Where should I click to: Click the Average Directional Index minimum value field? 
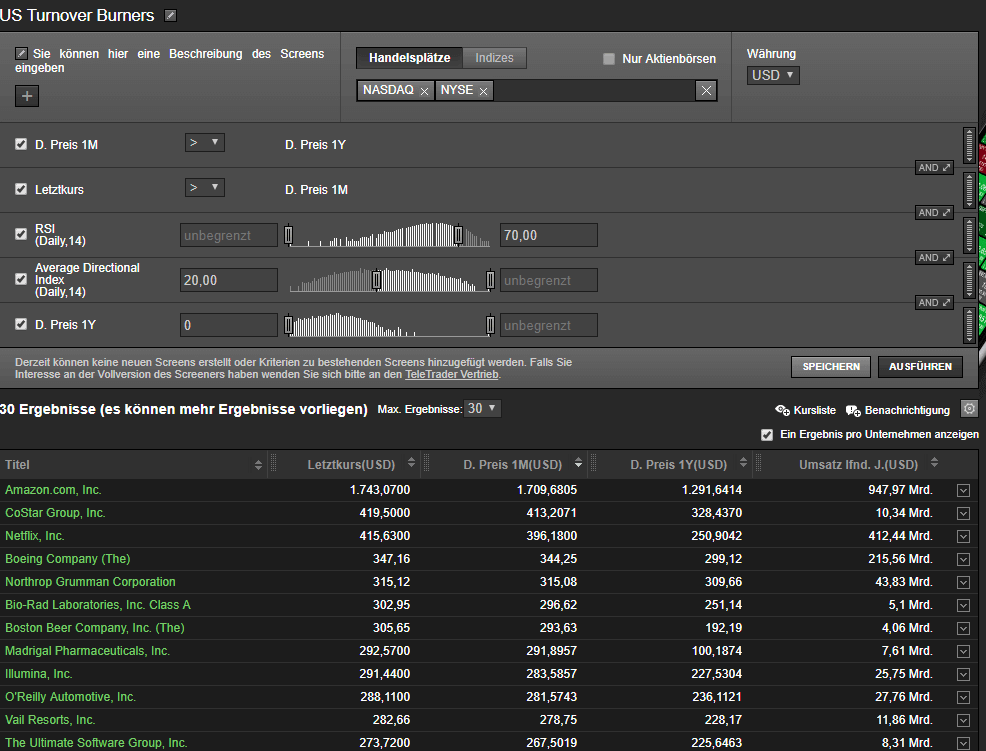[x=229, y=280]
